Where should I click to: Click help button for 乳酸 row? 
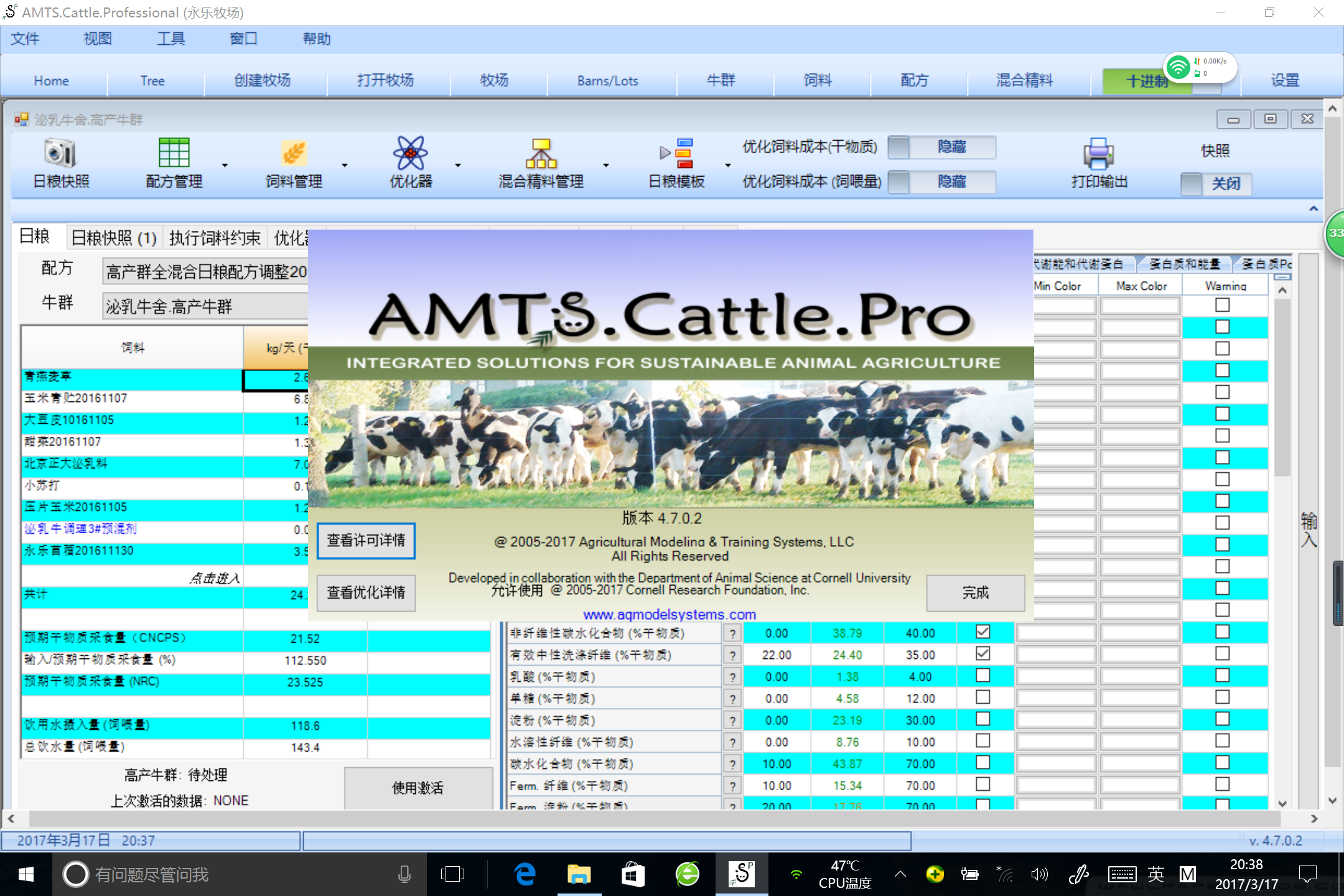(x=732, y=677)
